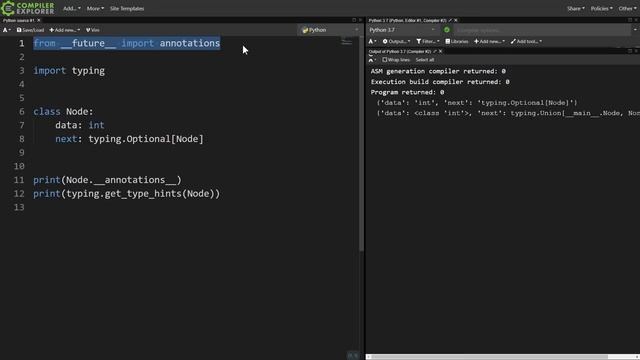640x360 pixels.
Task: Click Select all in output pane
Action: (x=424, y=60)
